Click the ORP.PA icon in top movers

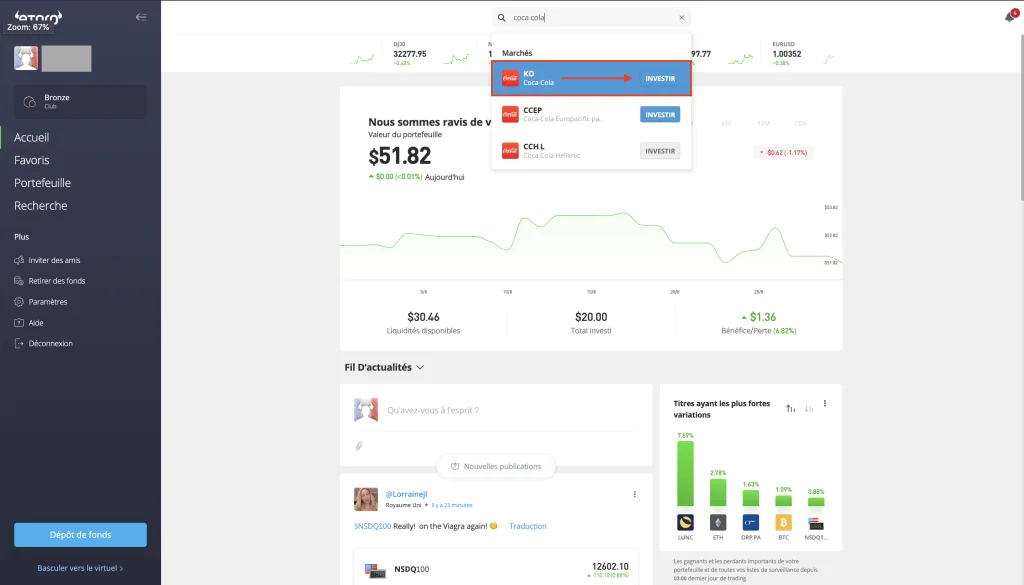pyautogui.click(x=750, y=522)
